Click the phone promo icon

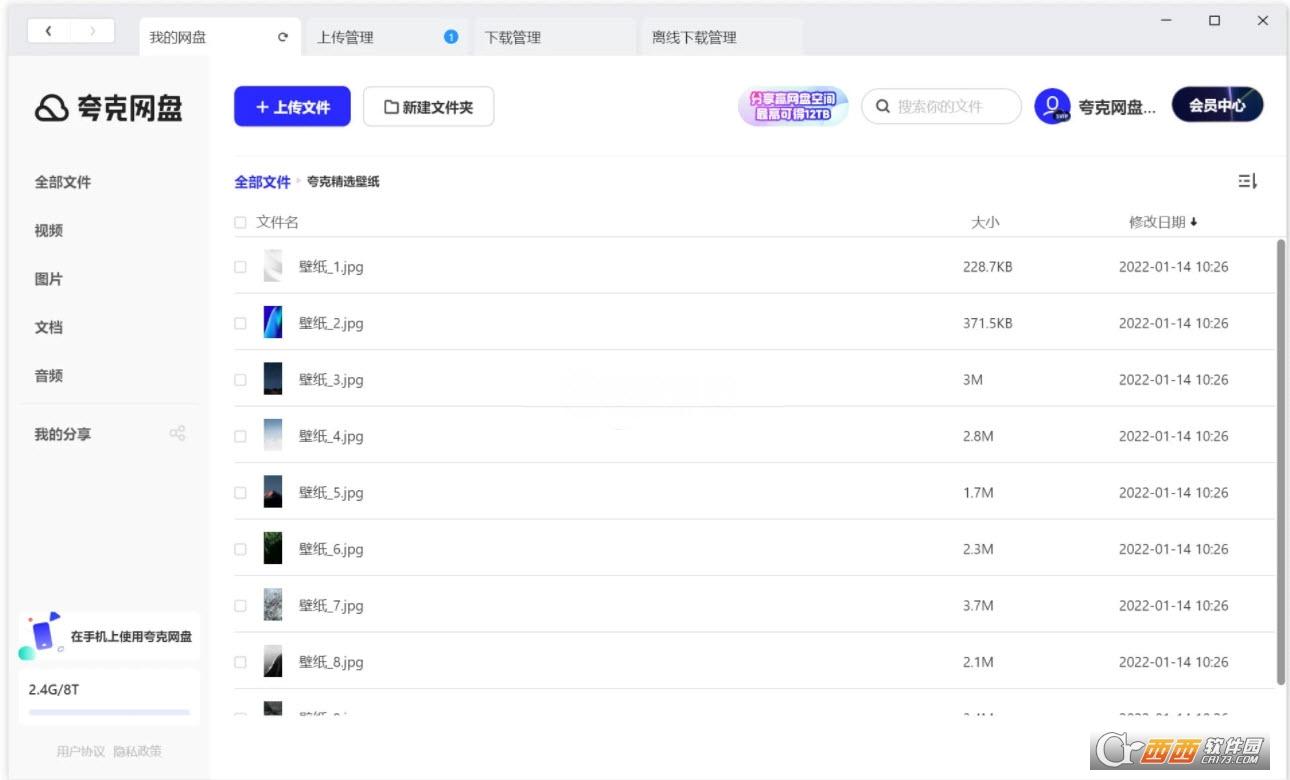[x=41, y=636]
